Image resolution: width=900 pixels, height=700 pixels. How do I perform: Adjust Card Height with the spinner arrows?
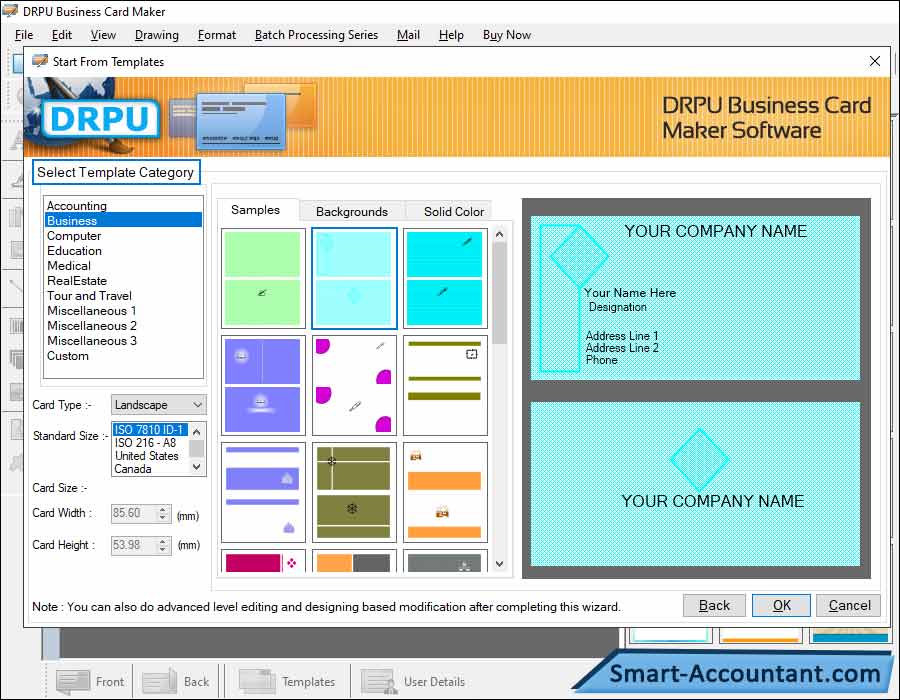point(163,545)
